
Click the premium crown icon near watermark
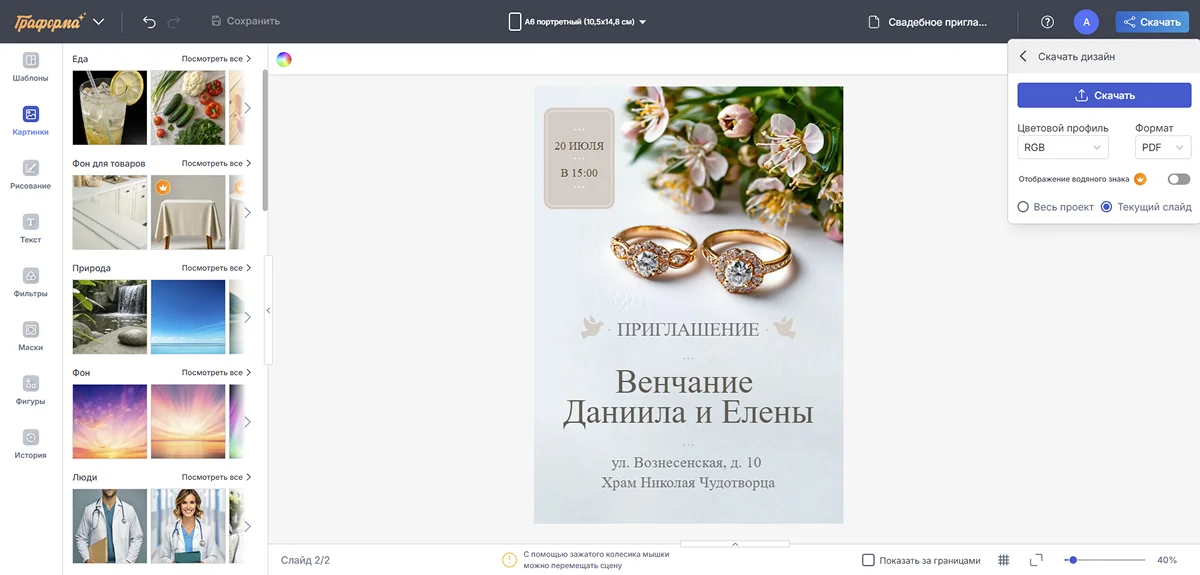1140,179
